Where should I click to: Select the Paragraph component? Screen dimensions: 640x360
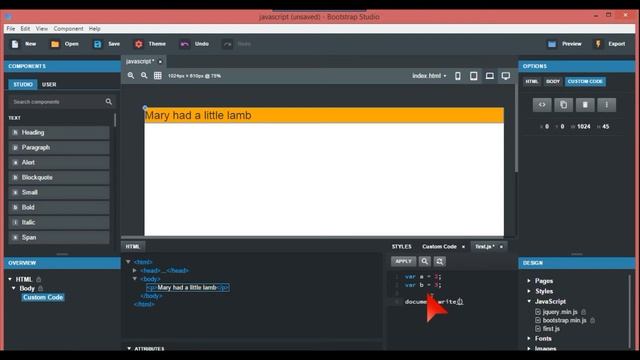pos(59,147)
